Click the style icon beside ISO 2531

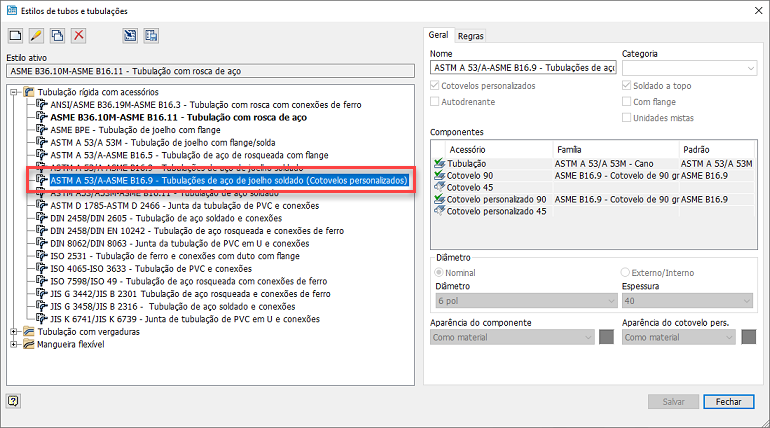(x=42, y=256)
